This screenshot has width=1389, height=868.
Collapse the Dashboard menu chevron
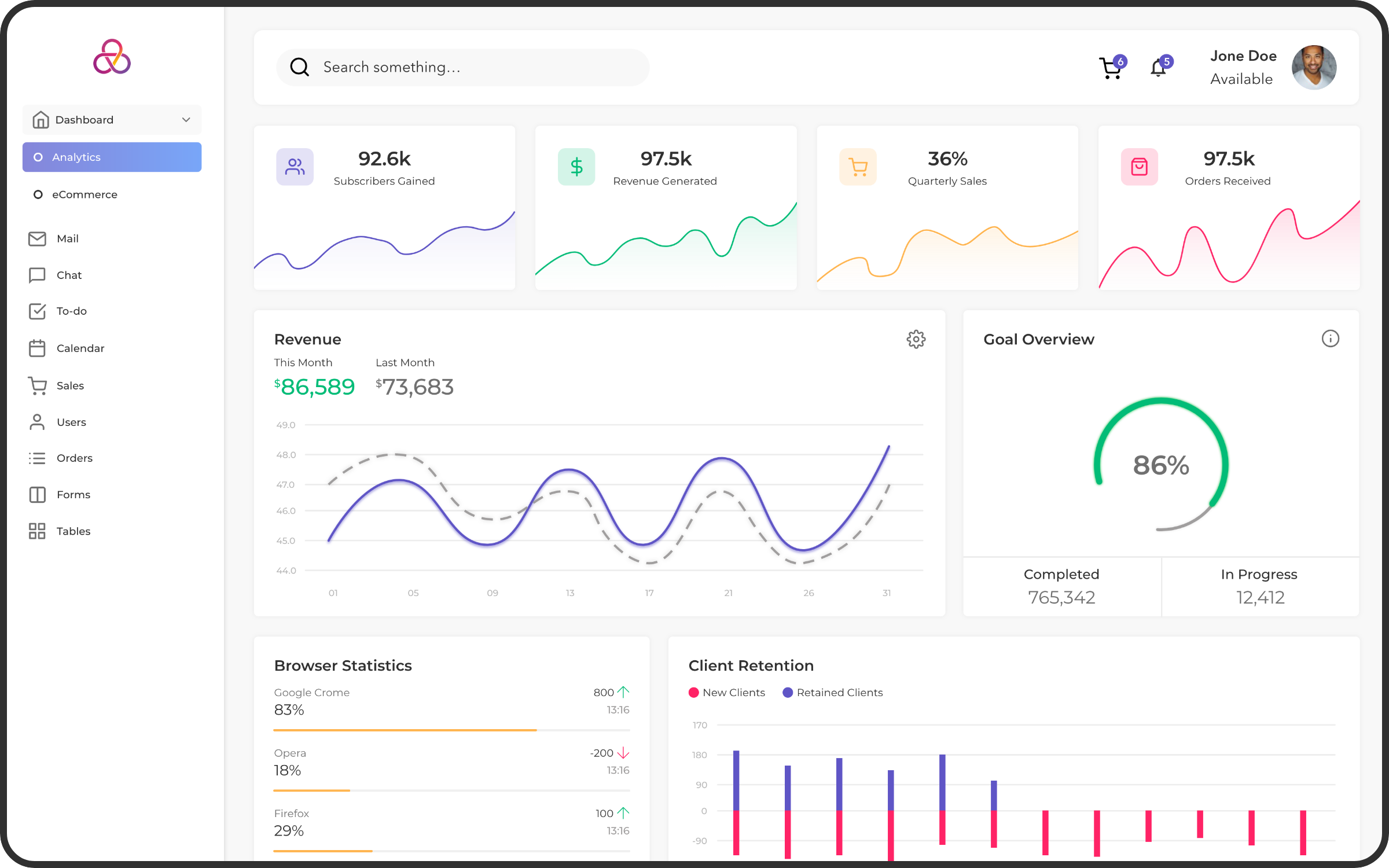[x=186, y=120]
